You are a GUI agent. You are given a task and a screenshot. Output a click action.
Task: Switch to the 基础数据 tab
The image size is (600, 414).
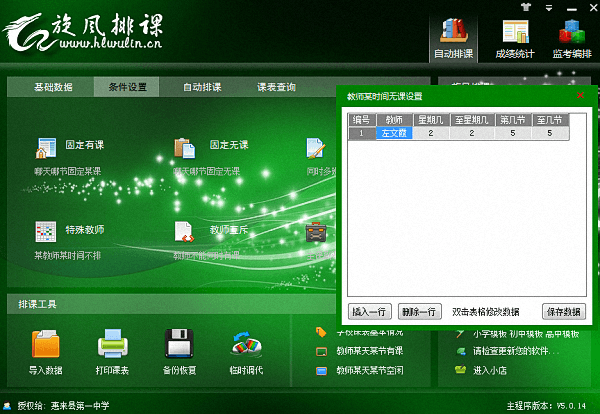point(53,87)
